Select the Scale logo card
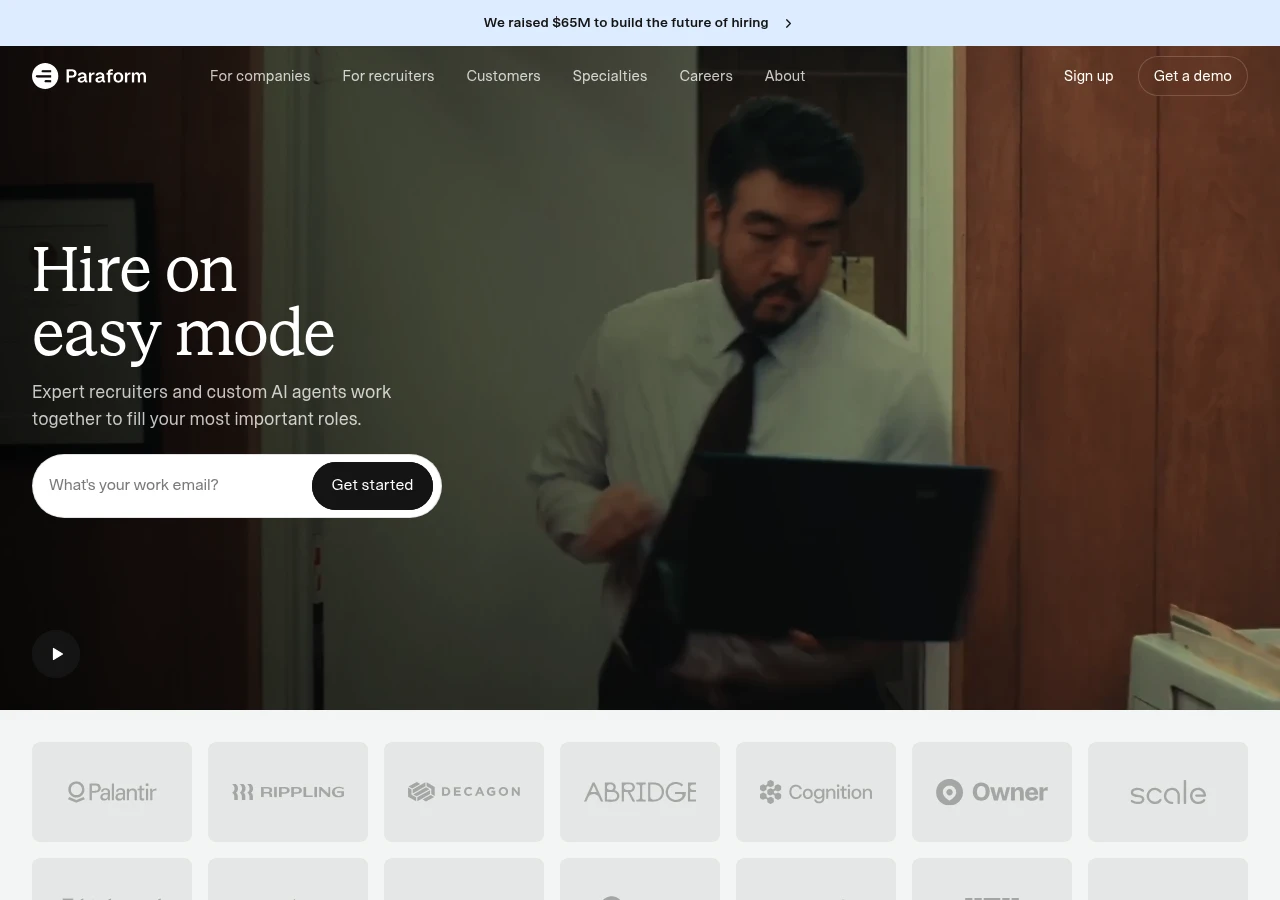 pyautogui.click(x=1168, y=792)
